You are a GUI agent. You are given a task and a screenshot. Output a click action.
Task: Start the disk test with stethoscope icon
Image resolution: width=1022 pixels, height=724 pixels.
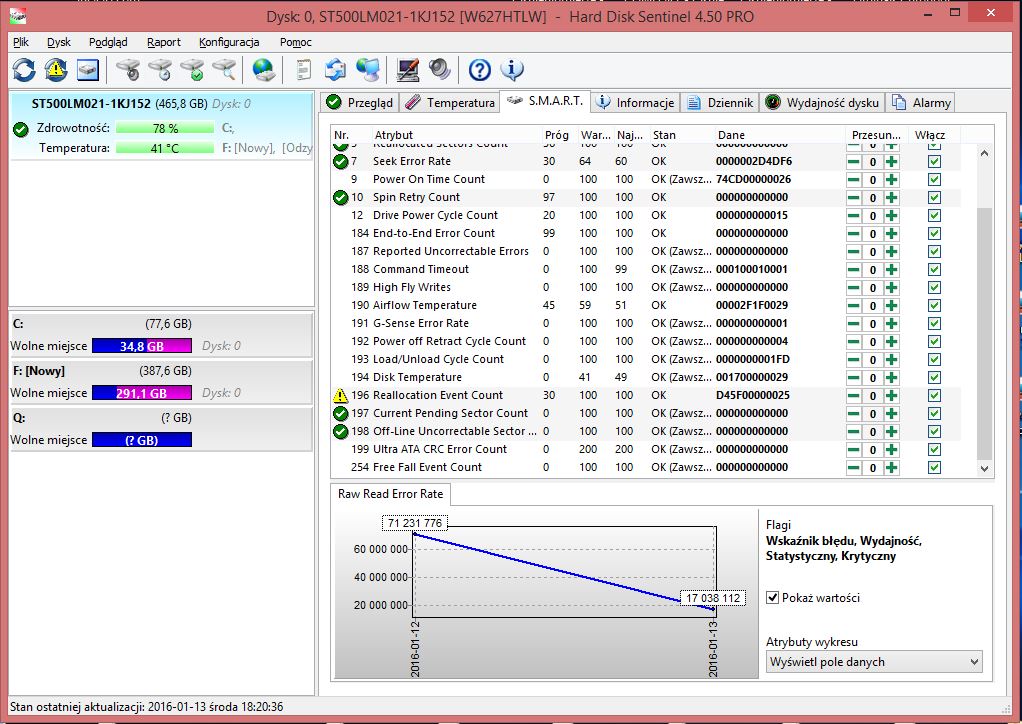point(128,70)
